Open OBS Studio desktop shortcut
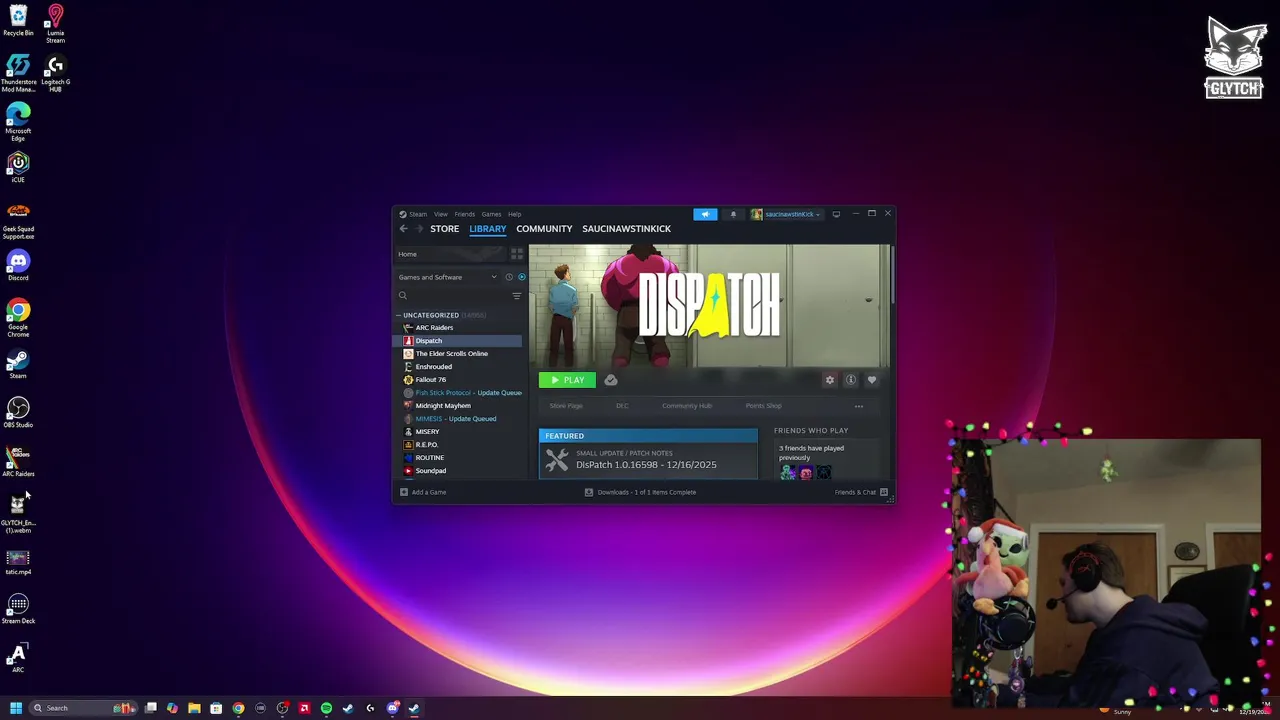 [x=18, y=412]
